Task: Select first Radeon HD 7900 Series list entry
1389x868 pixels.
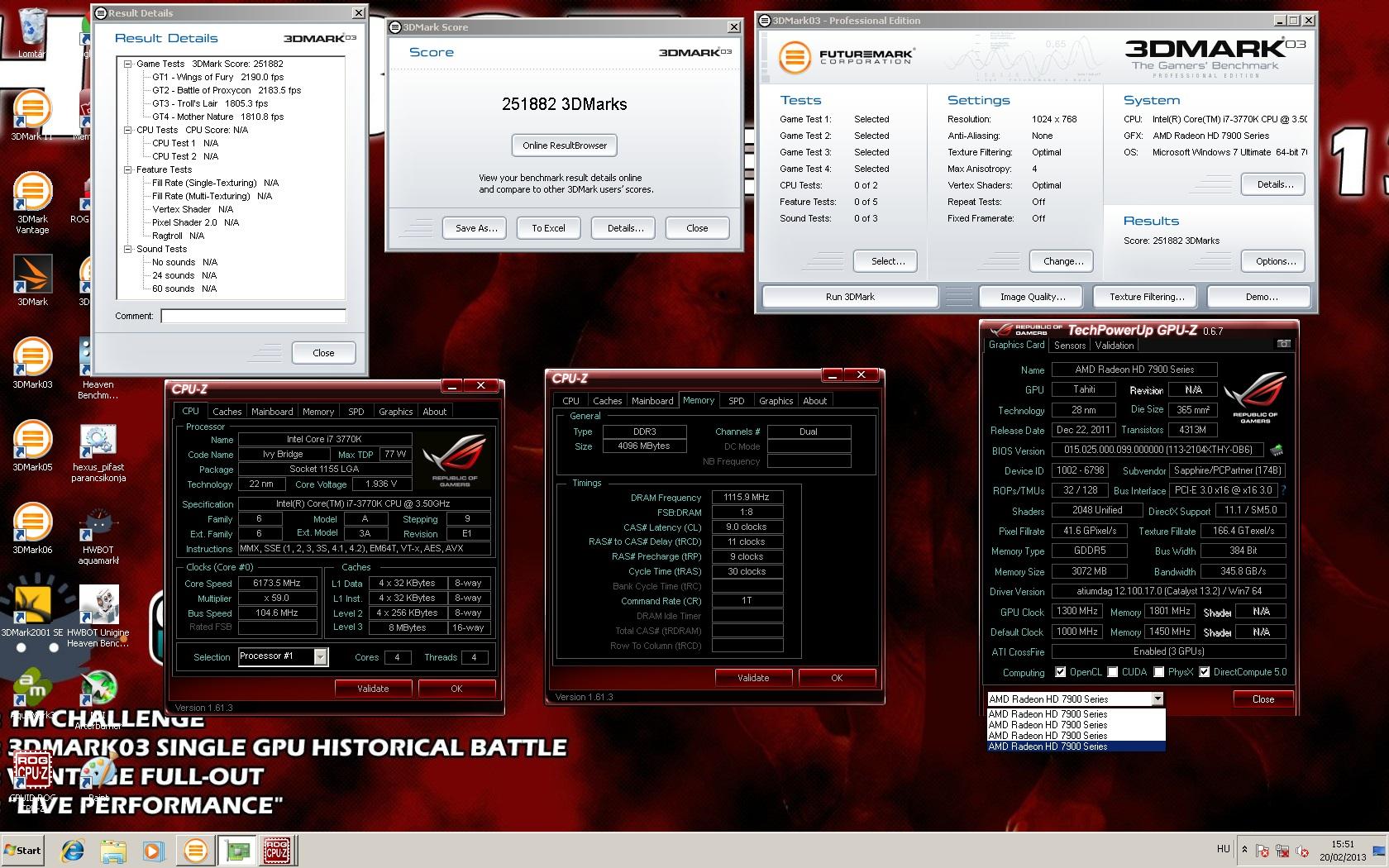Action: (x=1076, y=714)
